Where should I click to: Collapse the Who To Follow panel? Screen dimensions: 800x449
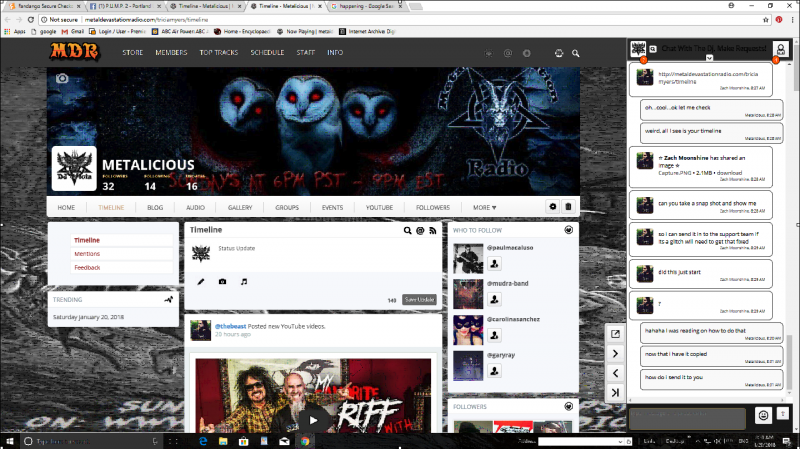tap(569, 230)
